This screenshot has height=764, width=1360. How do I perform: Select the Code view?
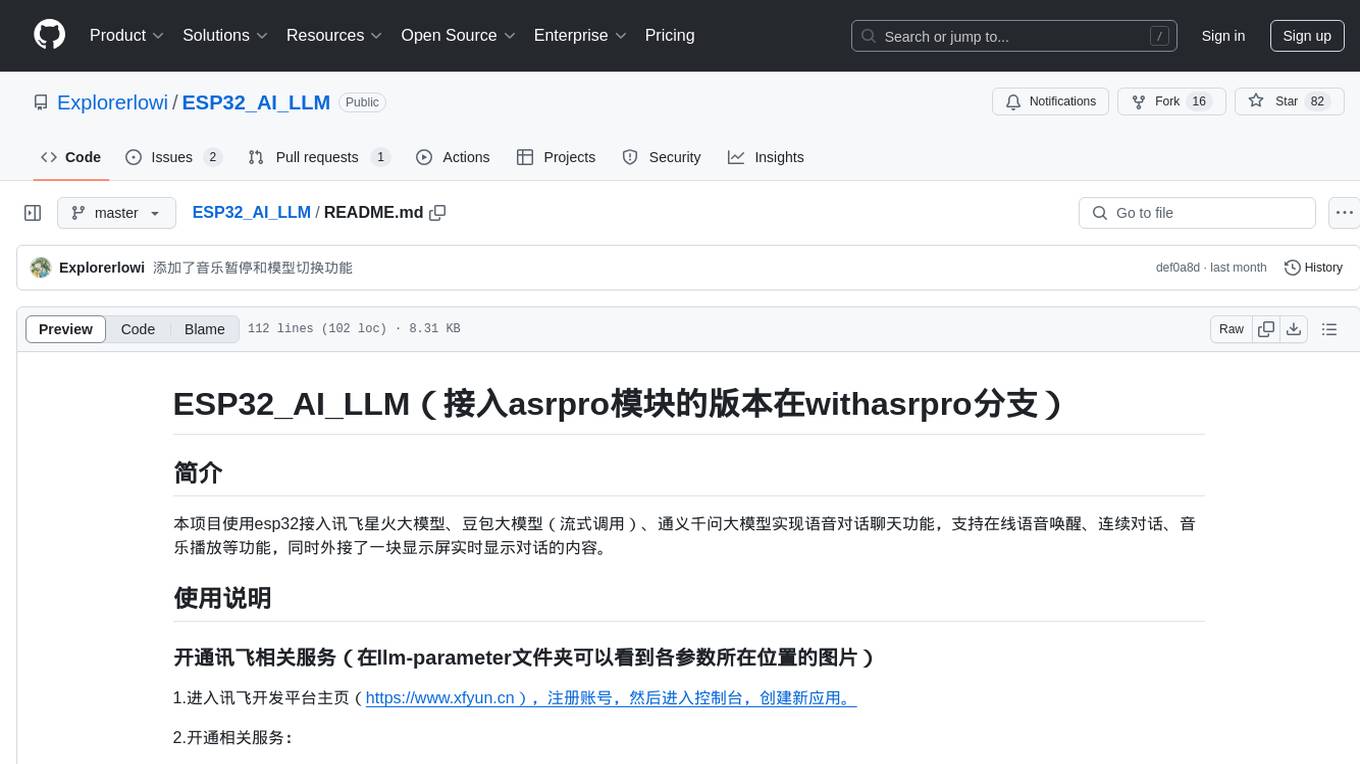click(138, 329)
